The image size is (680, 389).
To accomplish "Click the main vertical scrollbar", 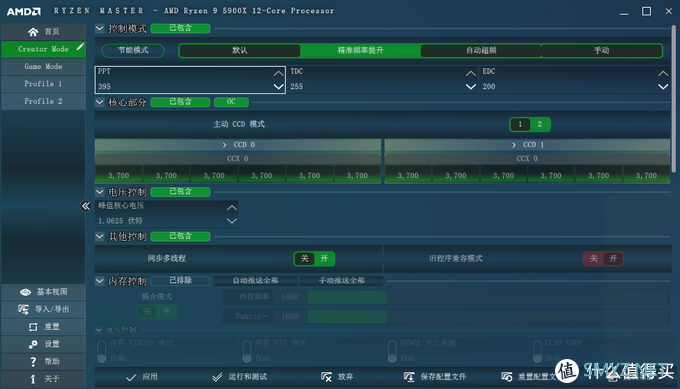I will [673, 99].
